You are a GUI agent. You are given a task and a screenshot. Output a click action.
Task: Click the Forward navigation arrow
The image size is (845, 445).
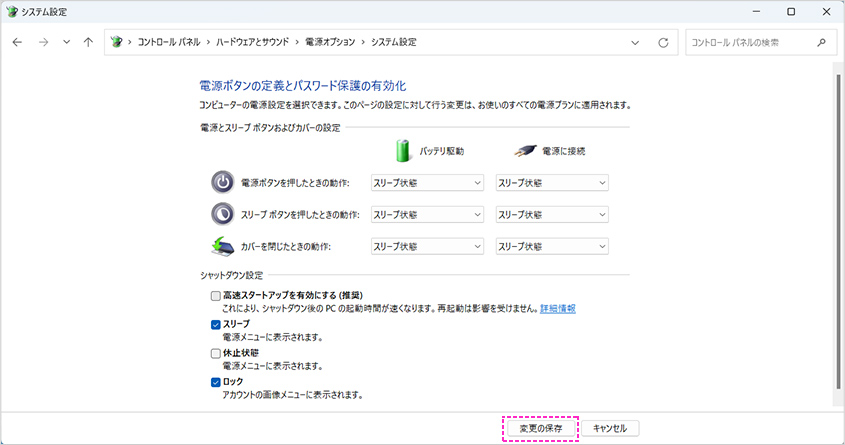tap(42, 43)
